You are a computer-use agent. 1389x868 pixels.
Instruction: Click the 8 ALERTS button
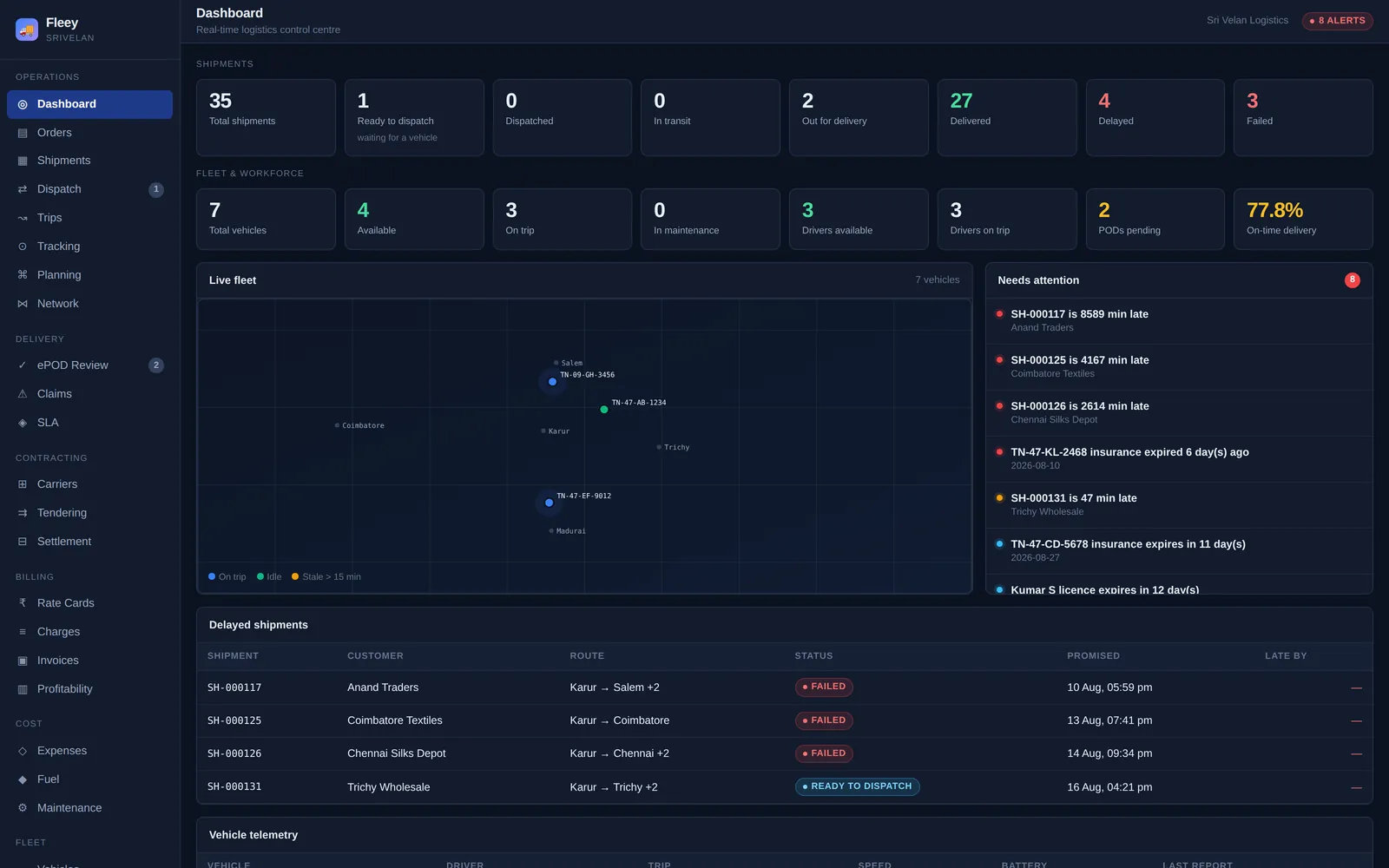pyautogui.click(x=1337, y=21)
